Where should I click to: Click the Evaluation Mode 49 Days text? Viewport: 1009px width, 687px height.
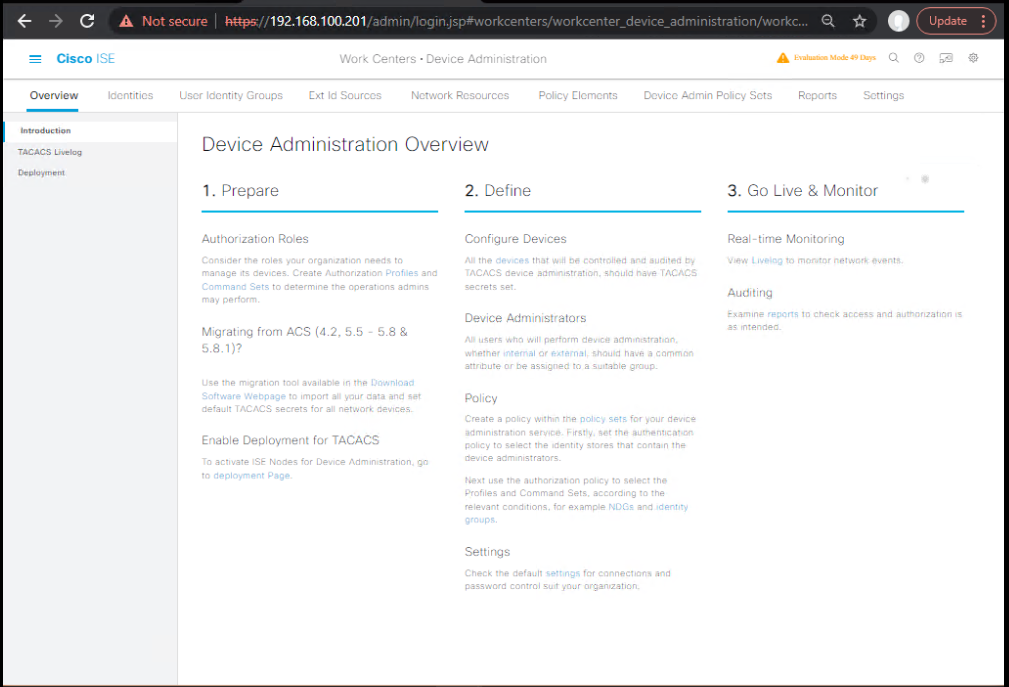(x=835, y=58)
